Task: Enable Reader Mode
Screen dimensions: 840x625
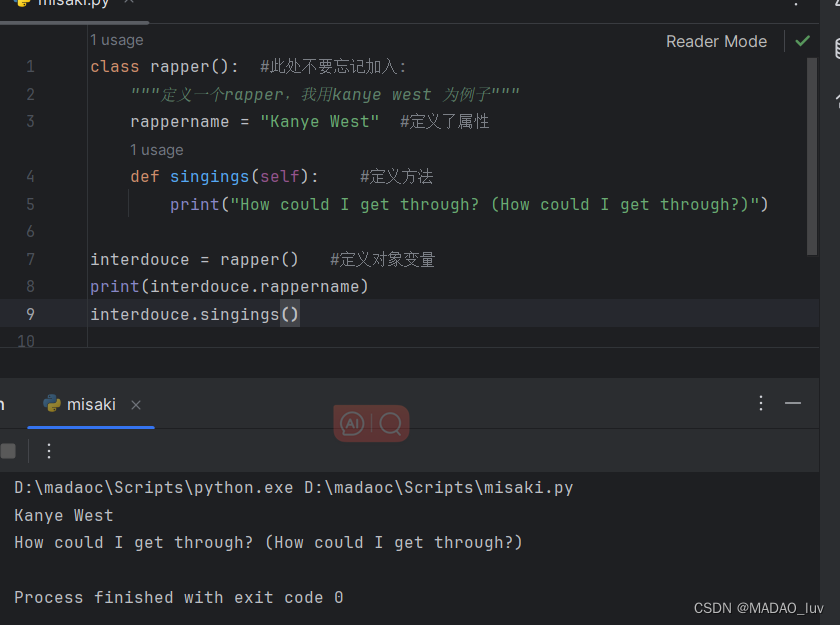Action: pos(716,41)
